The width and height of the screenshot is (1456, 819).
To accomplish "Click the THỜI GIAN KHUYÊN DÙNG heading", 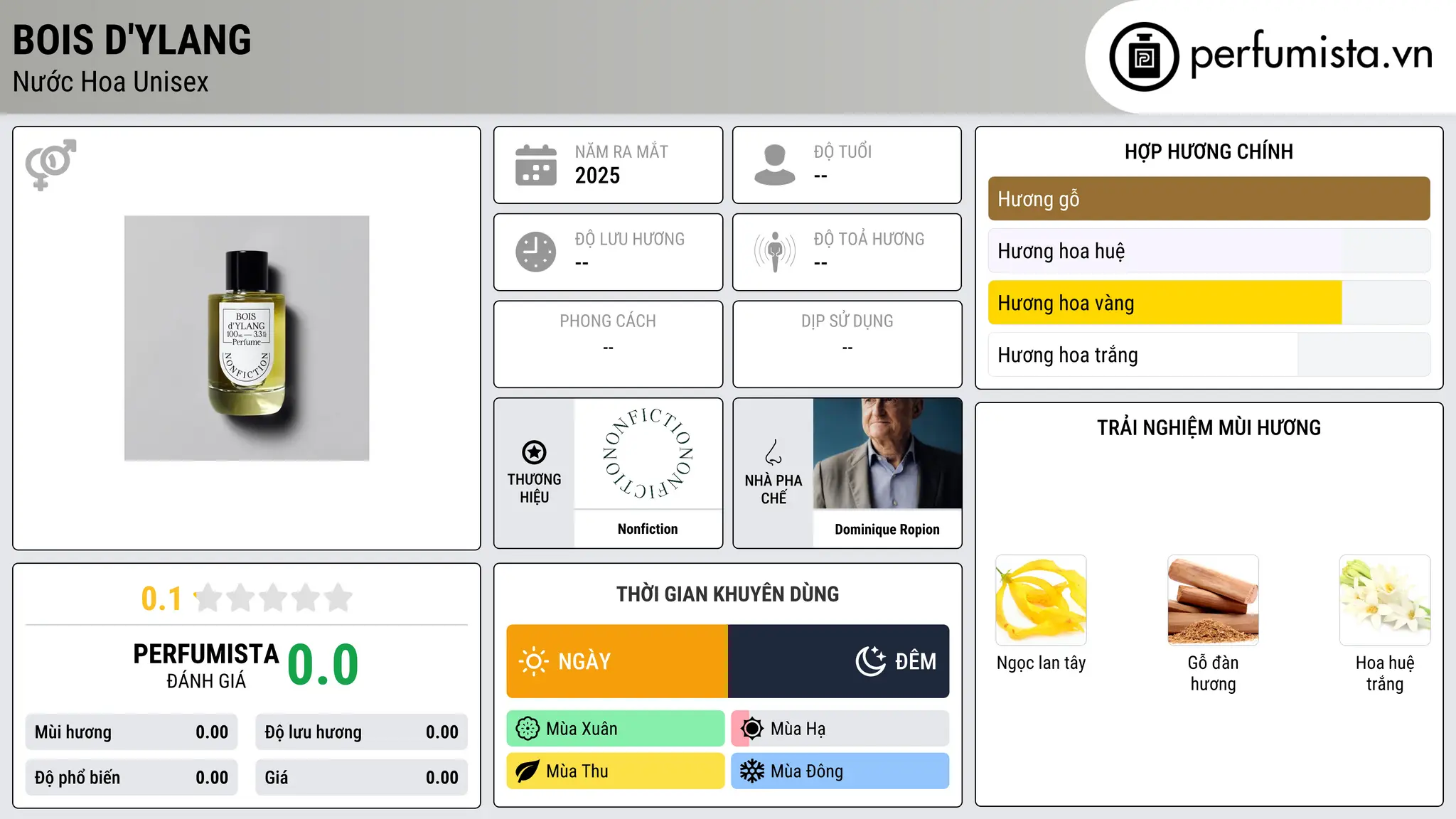I will coord(728,594).
